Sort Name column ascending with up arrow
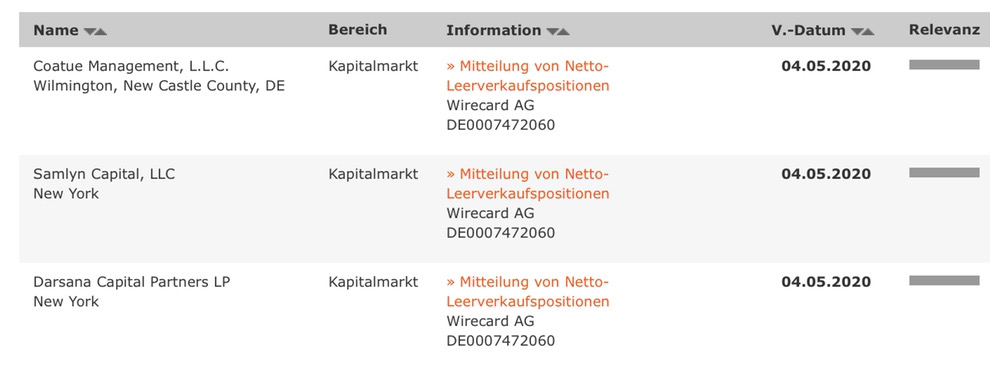The height and width of the screenshot is (370, 990). coord(101,32)
